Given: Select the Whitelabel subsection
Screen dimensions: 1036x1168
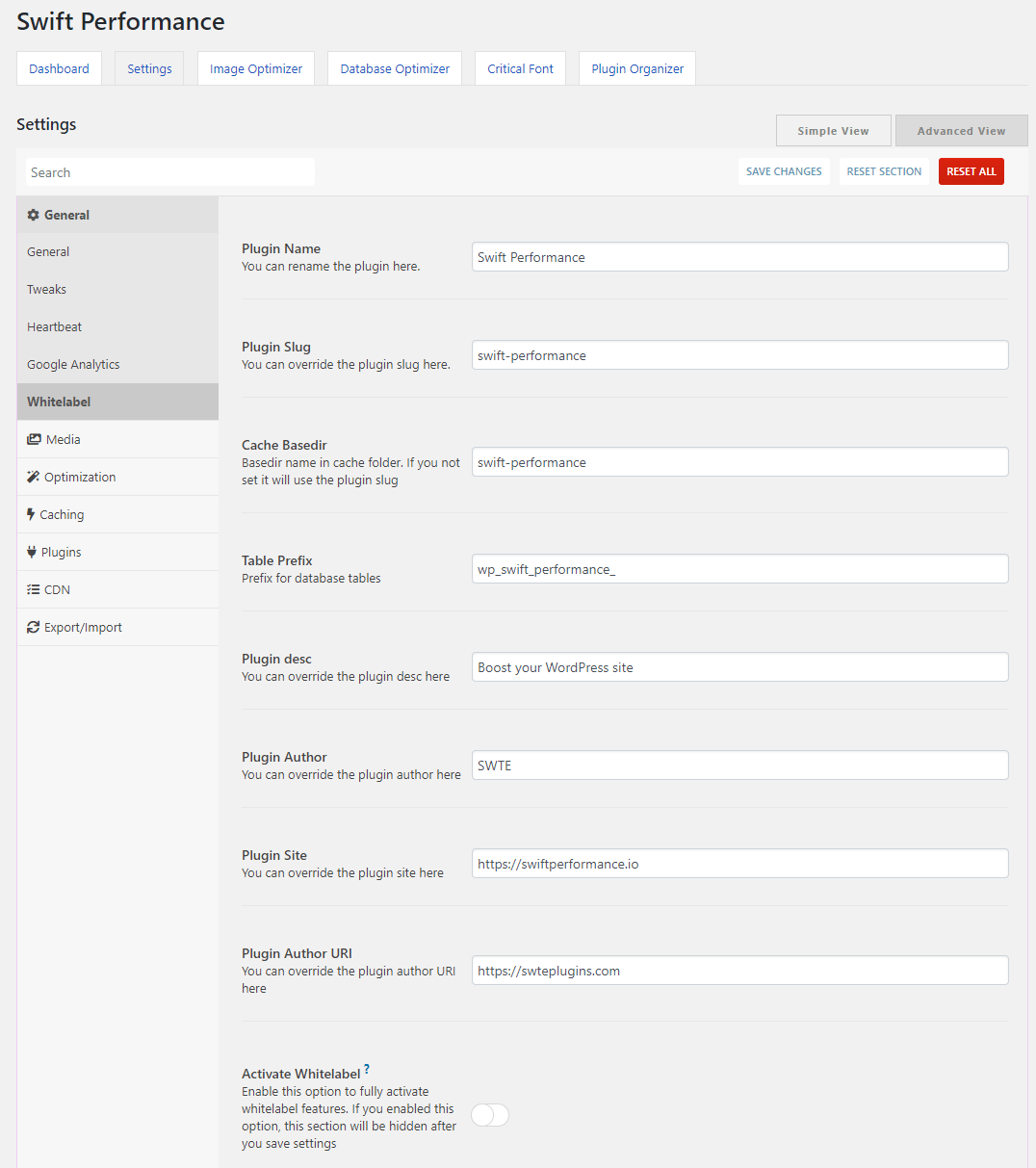Looking at the screenshot, I should pos(117,402).
